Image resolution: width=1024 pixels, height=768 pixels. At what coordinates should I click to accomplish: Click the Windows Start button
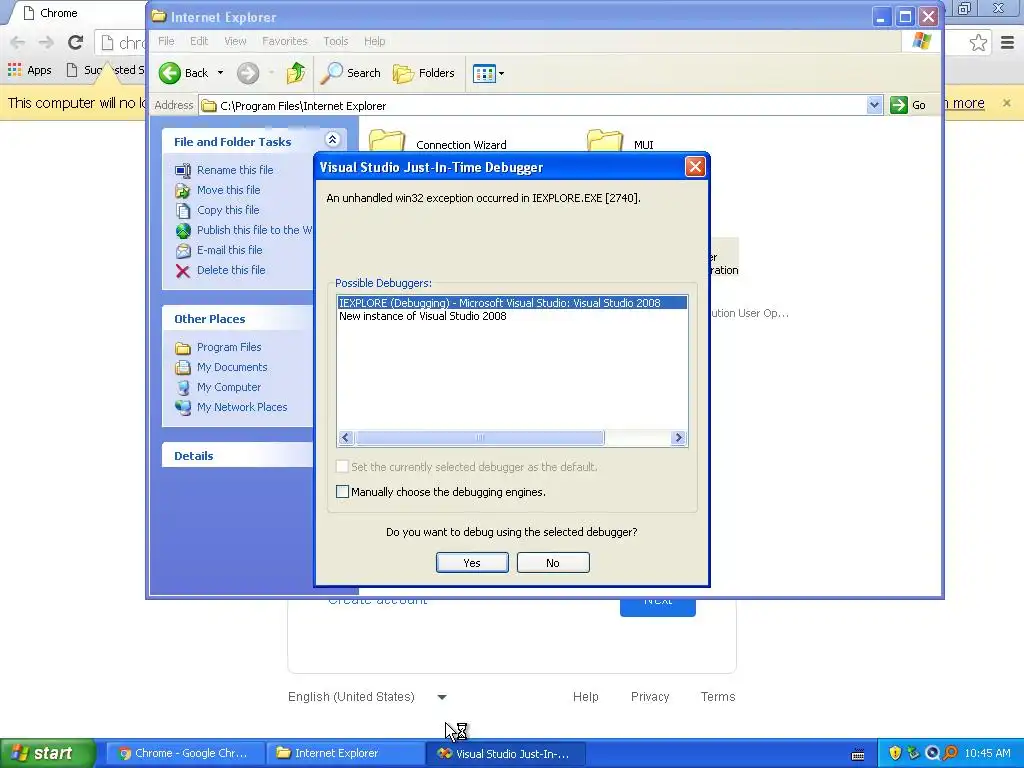48,753
